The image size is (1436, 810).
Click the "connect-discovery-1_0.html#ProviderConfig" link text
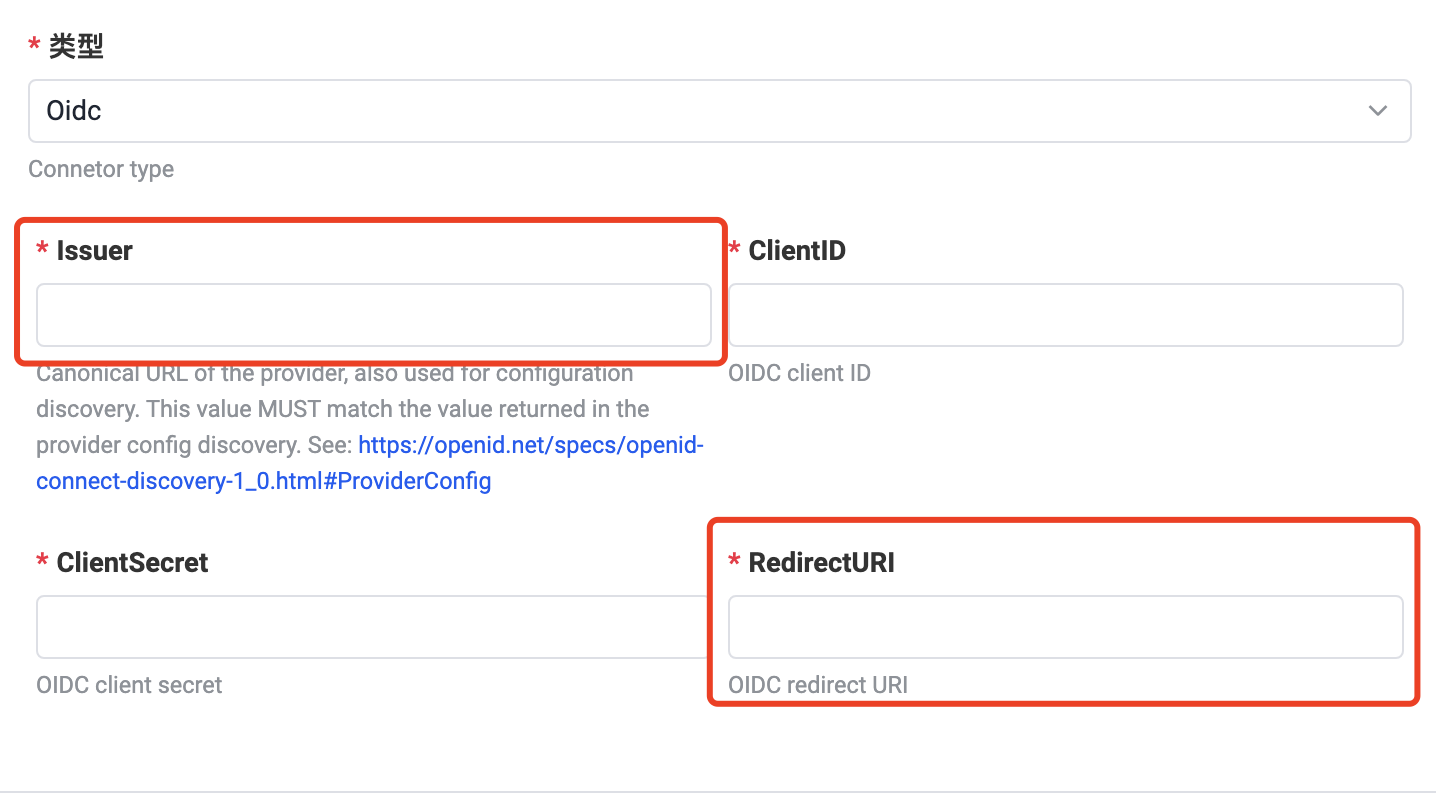tap(263, 481)
